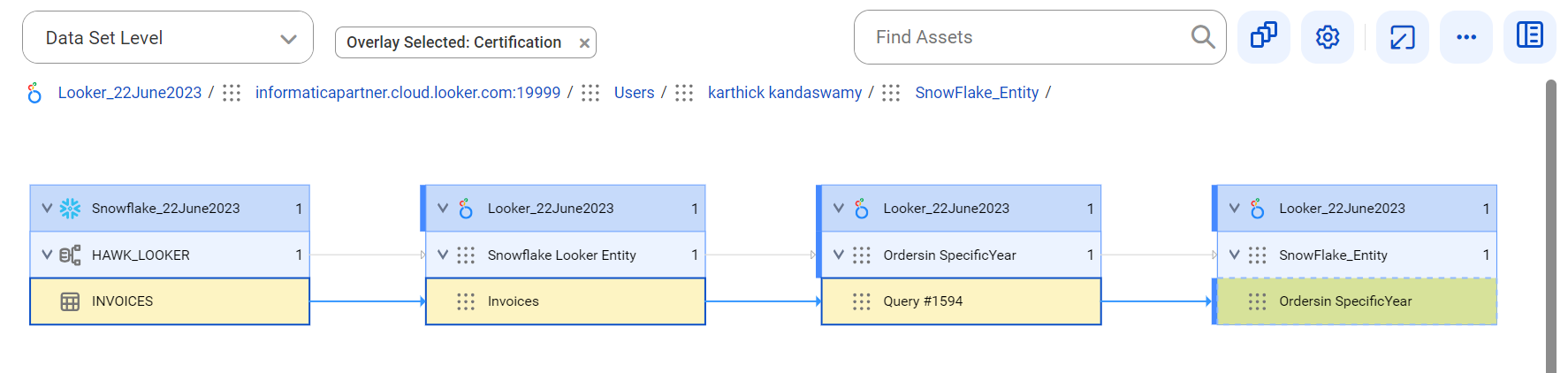Click the HAWK_LOOKER schema icon
The image size is (1568, 373).
[70, 255]
